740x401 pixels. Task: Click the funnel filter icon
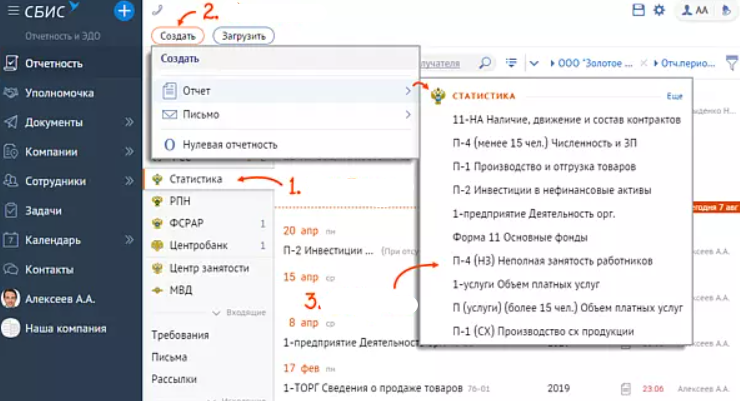pyautogui.click(x=732, y=63)
